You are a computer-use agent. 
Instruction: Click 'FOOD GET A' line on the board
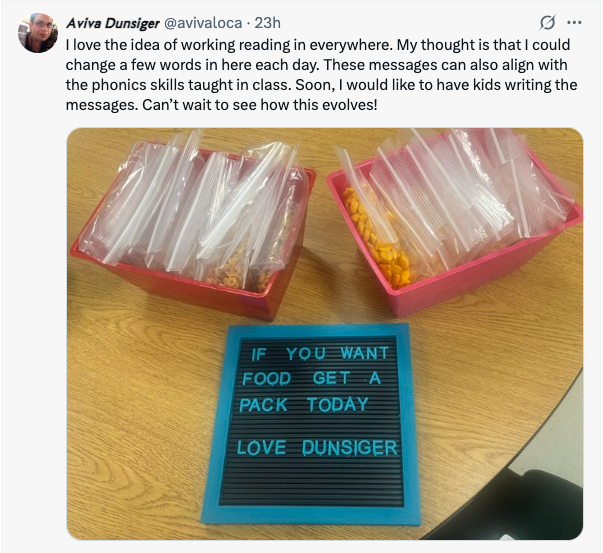coord(311,379)
